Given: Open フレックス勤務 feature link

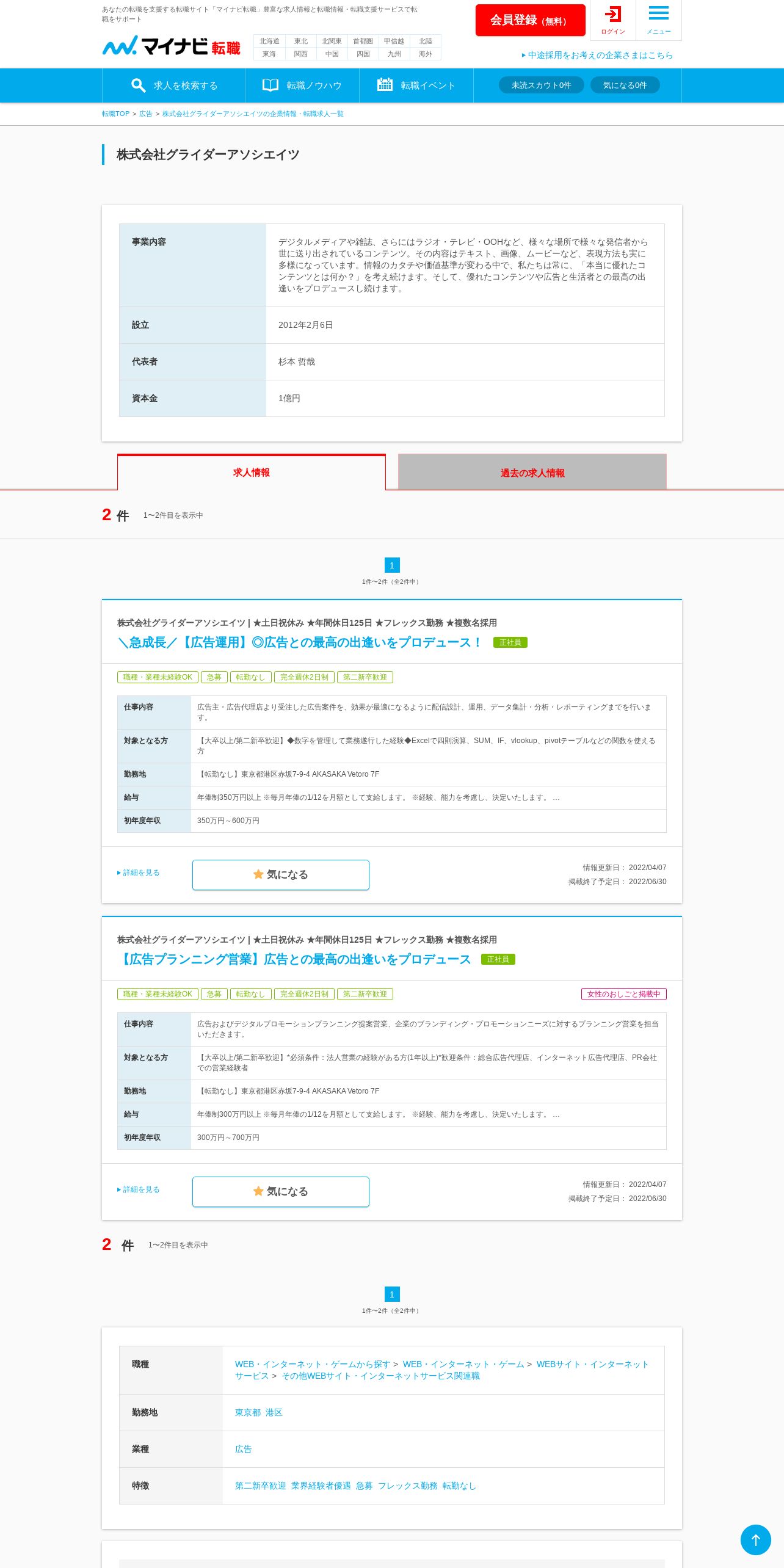Looking at the screenshot, I should tap(408, 1486).
